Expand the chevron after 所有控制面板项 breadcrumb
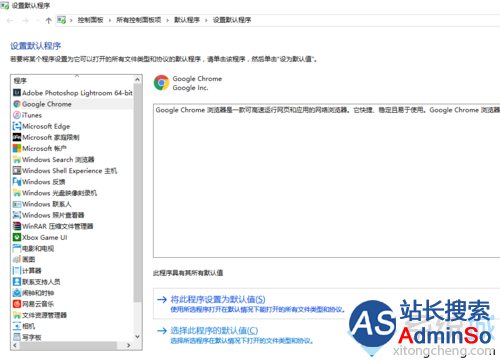Screen dimensions: 500x361 [x=167, y=20]
